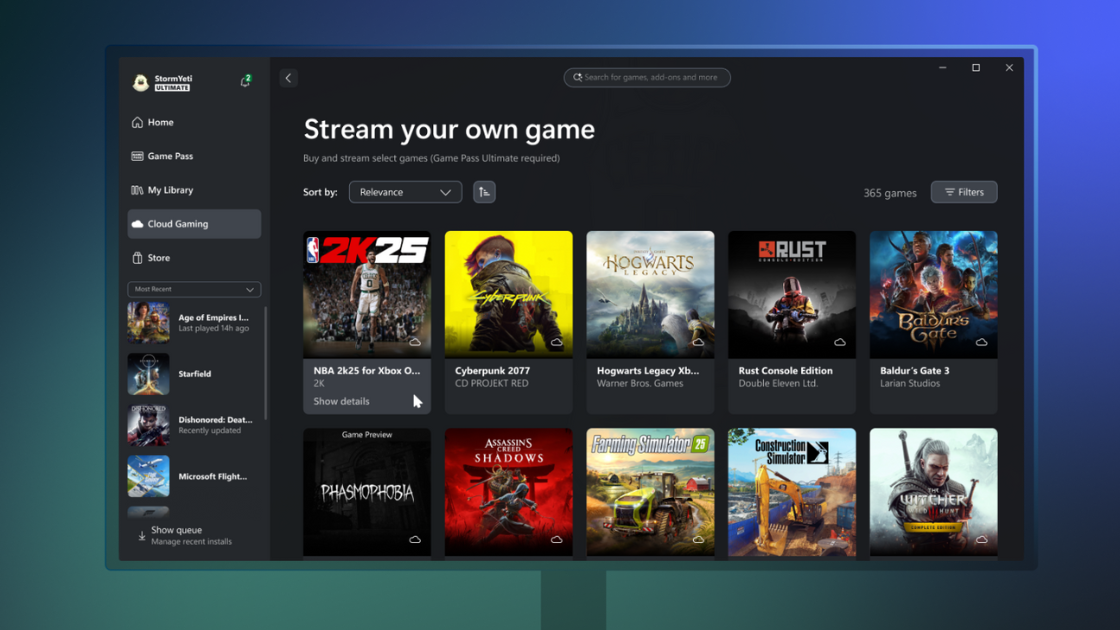
Task: Open the Filters panel
Action: tap(964, 192)
